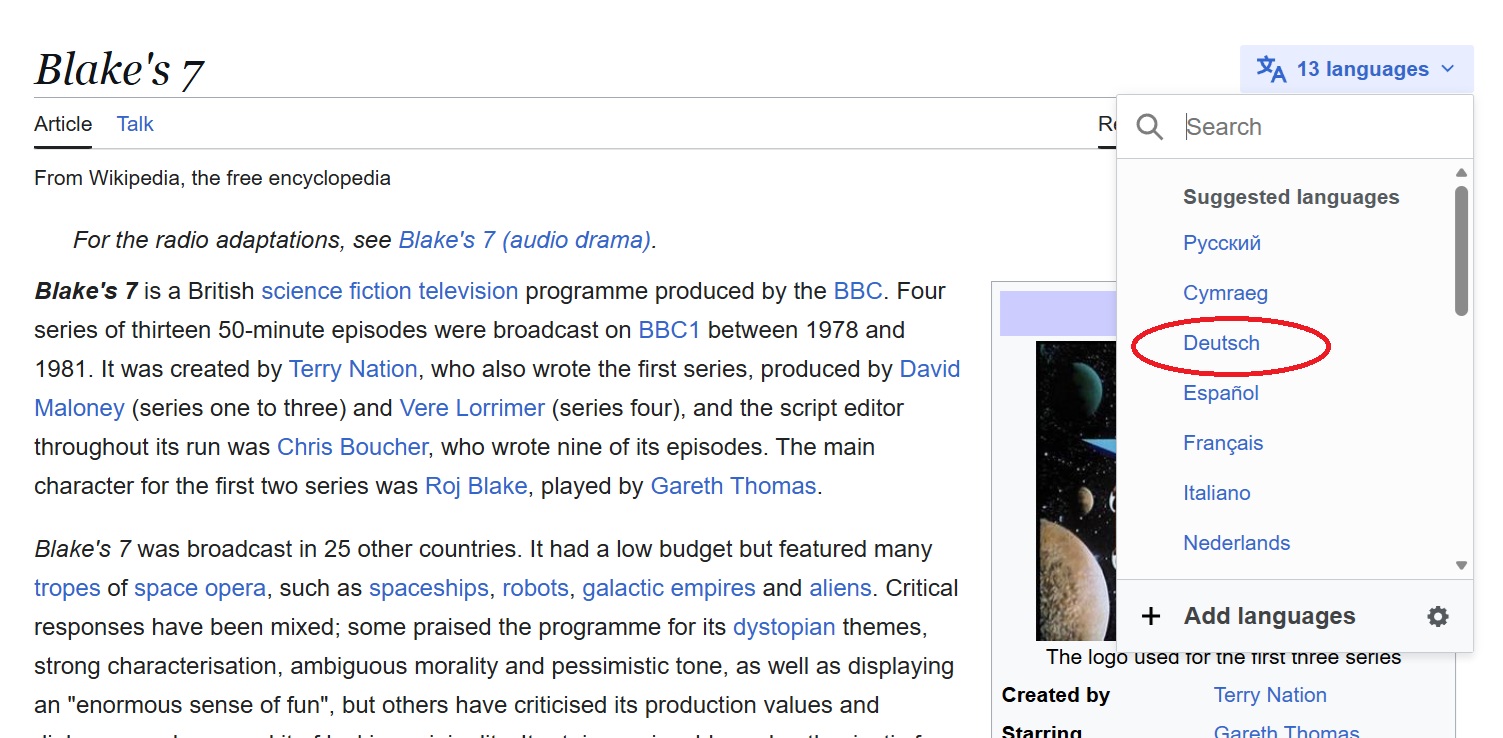Click the language list scrollbar thumb
Screen dimensions: 1503x738
(1461, 250)
